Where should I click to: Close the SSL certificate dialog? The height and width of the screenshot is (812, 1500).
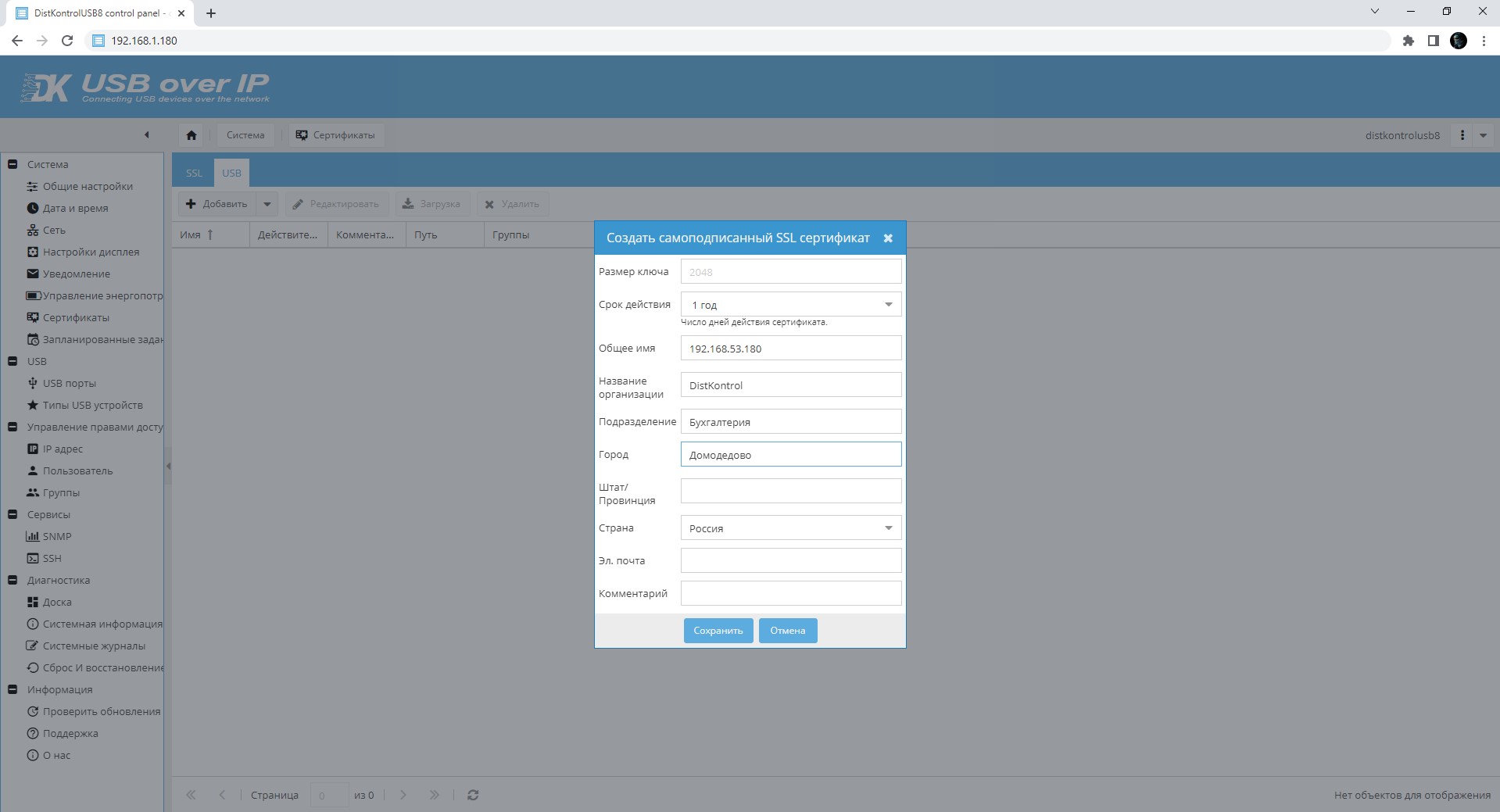(888, 238)
